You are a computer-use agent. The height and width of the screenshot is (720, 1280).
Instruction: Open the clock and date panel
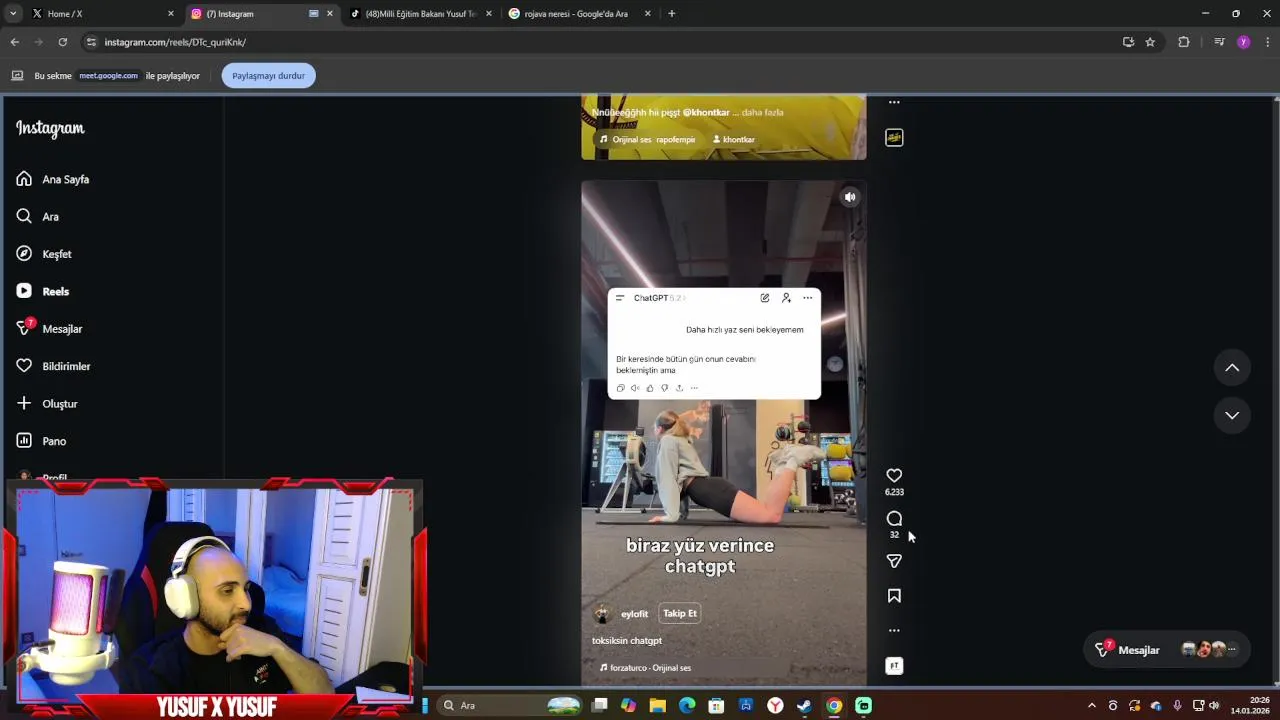click(x=1250, y=705)
